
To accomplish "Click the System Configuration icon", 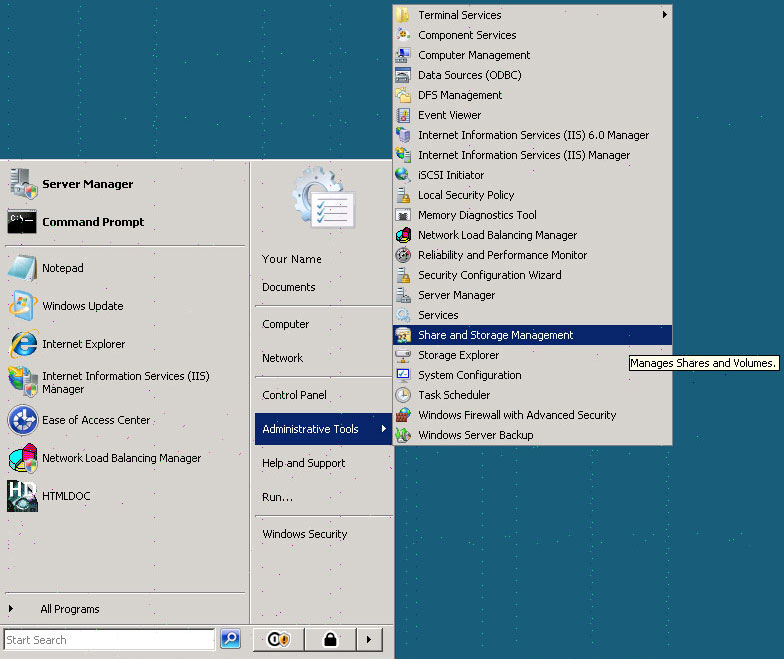I will coord(403,375).
